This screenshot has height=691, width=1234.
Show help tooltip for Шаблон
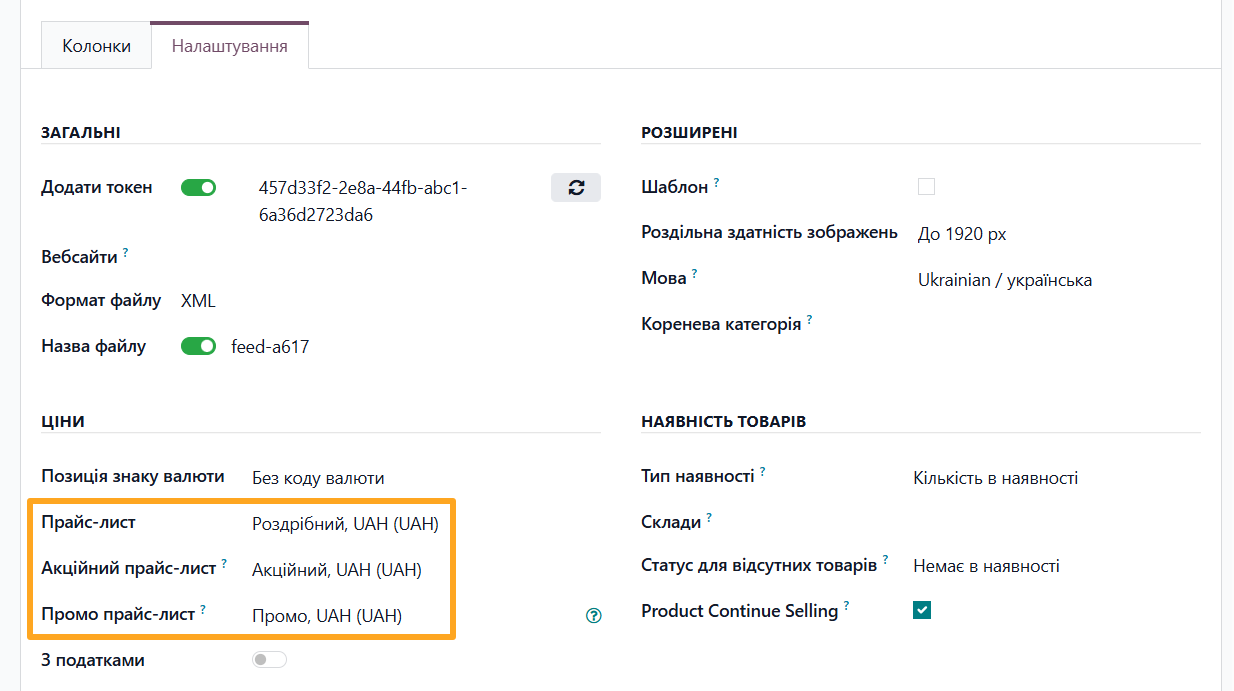(x=717, y=183)
